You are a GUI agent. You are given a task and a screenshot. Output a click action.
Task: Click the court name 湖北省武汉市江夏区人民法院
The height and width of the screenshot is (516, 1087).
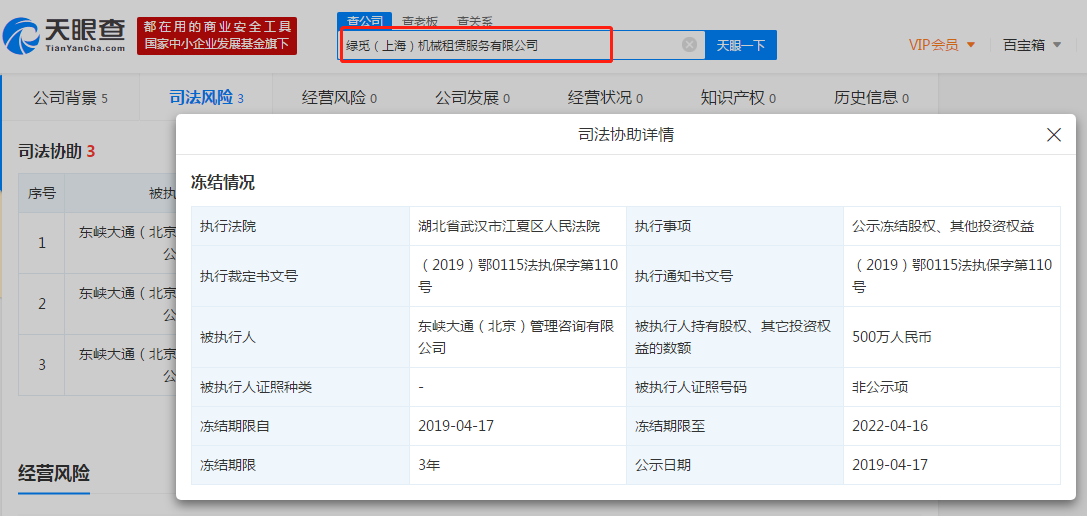[x=509, y=226]
